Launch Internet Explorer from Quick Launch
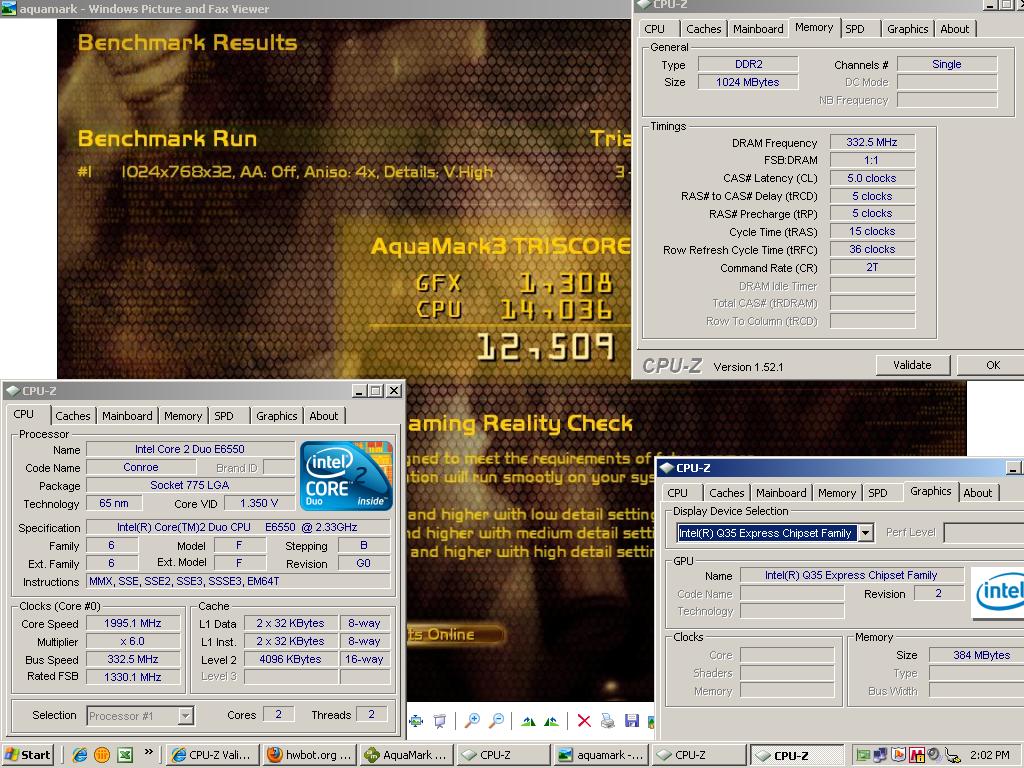The width and height of the screenshot is (1024, 768). click(x=80, y=755)
